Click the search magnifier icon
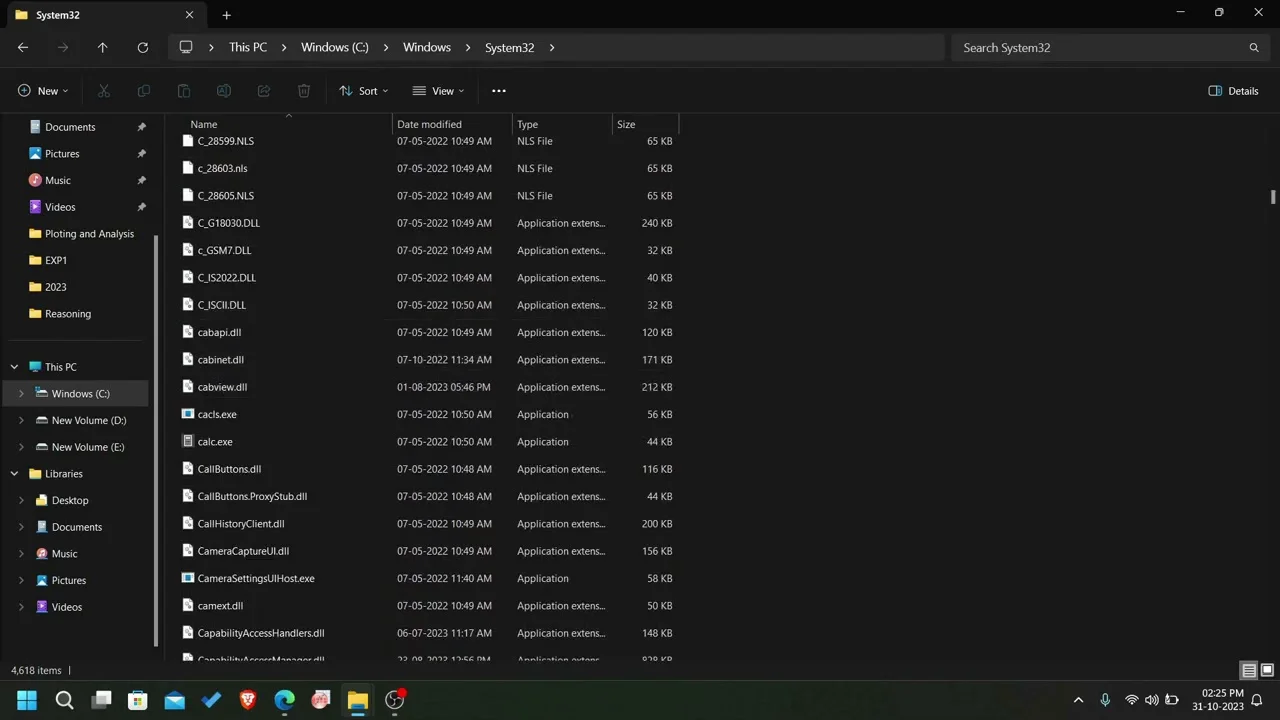The height and width of the screenshot is (720, 1280). pyautogui.click(x=1254, y=47)
